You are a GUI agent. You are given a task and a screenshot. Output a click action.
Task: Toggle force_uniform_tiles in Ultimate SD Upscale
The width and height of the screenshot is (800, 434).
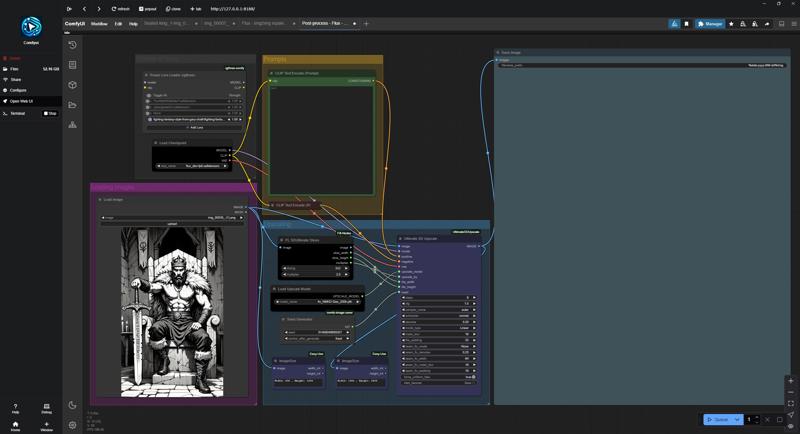(439, 377)
